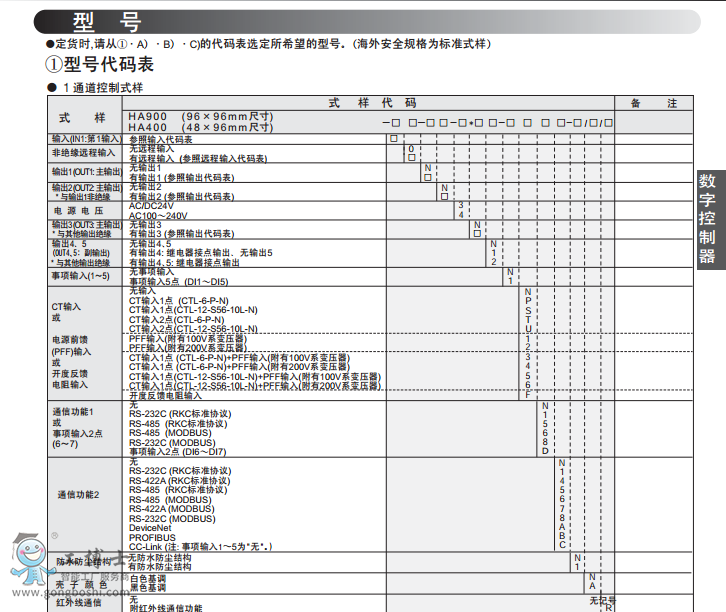Screen dimensions: 726x612
Task: Select the empty box in the 输入 code row
Action: click(394, 139)
